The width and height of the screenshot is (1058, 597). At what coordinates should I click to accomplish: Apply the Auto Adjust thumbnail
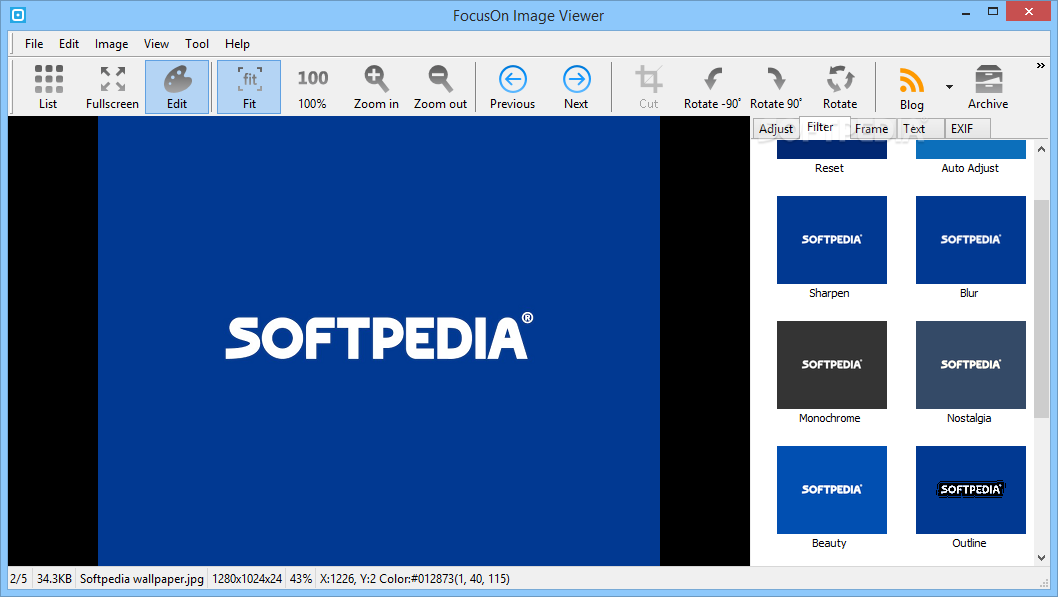(970, 150)
